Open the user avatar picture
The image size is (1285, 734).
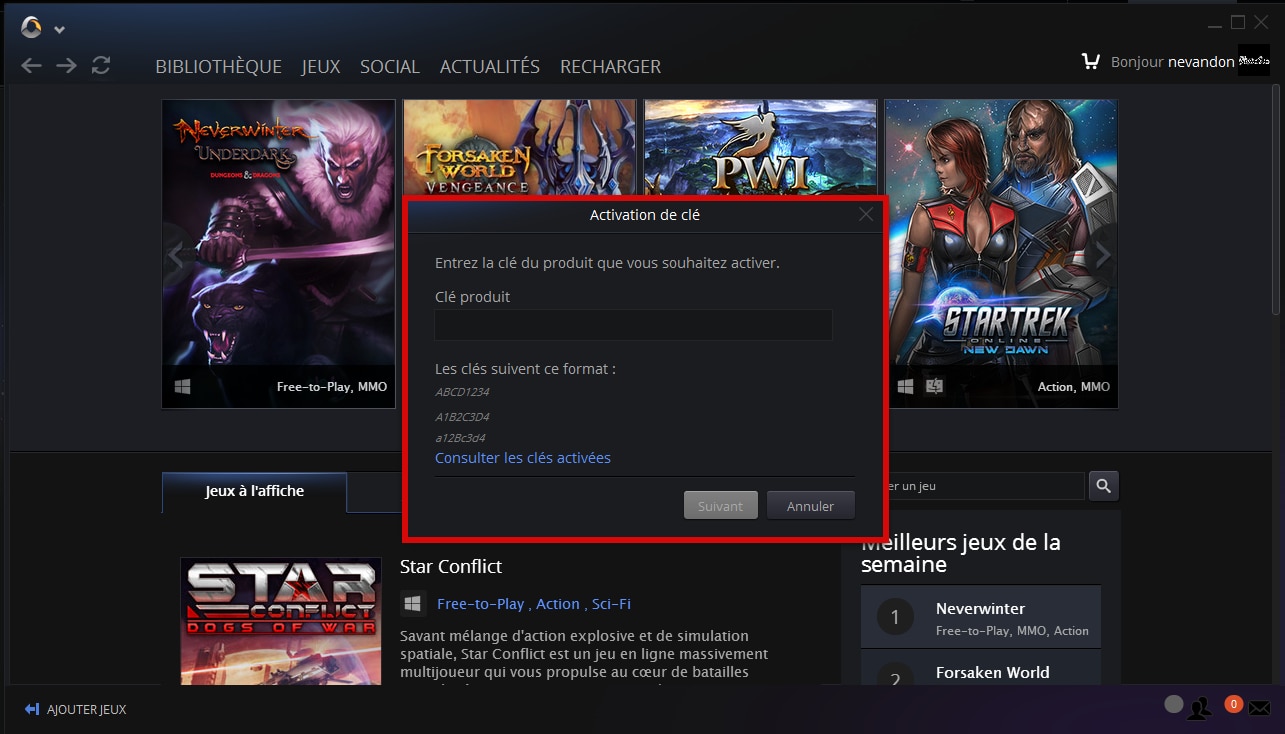[x=1254, y=60]
